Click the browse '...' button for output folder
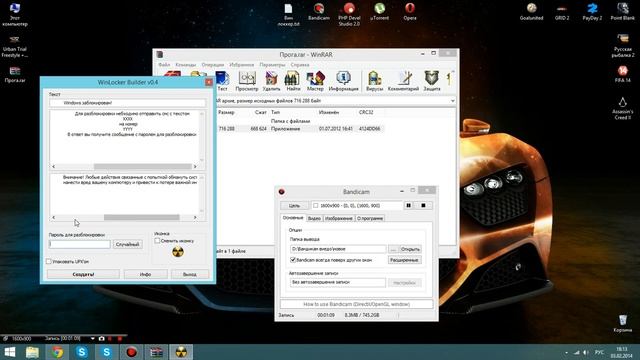Screen dimensions: 640x360 [x=393, y=249]
